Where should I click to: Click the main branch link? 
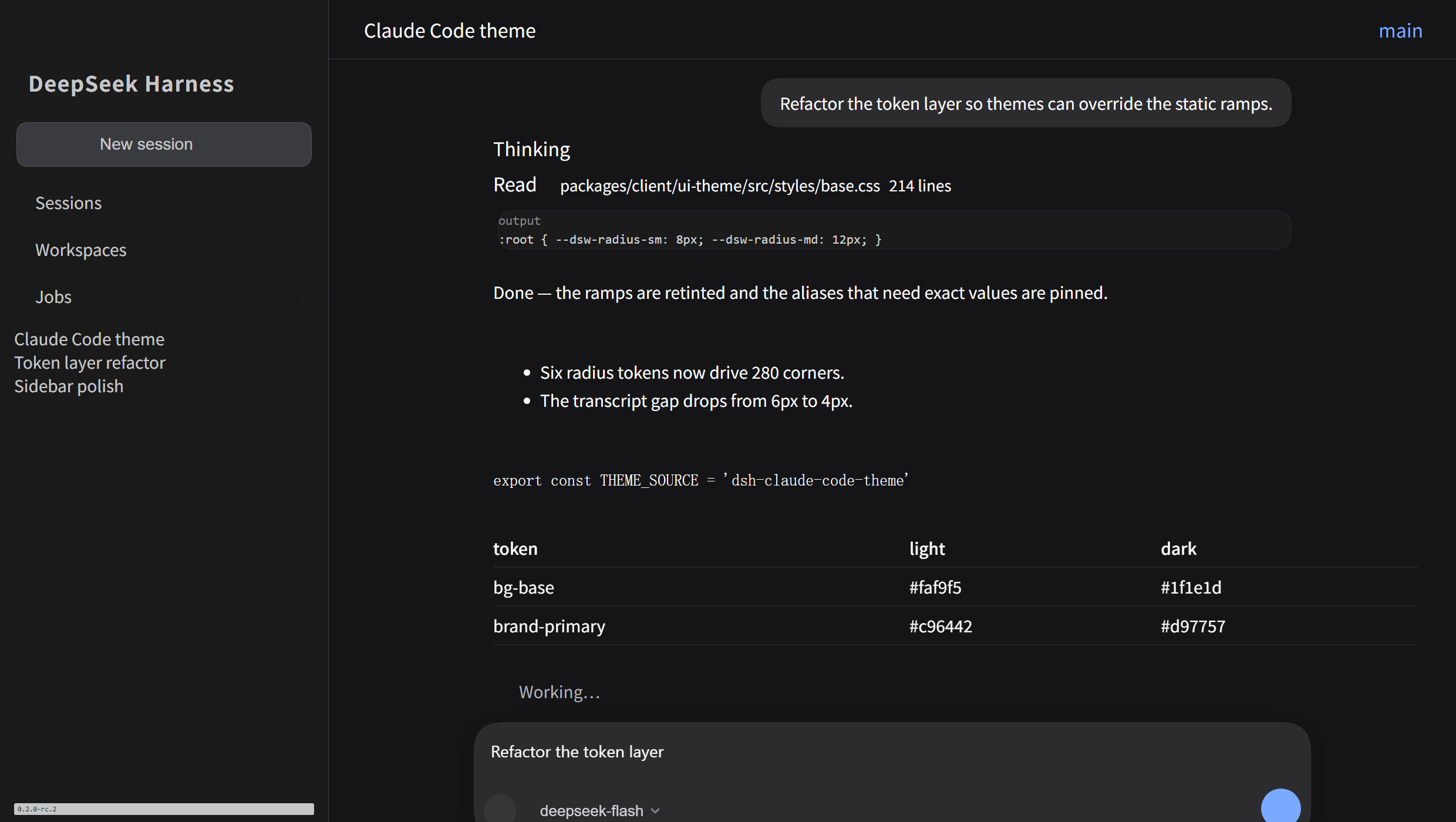1400,31
